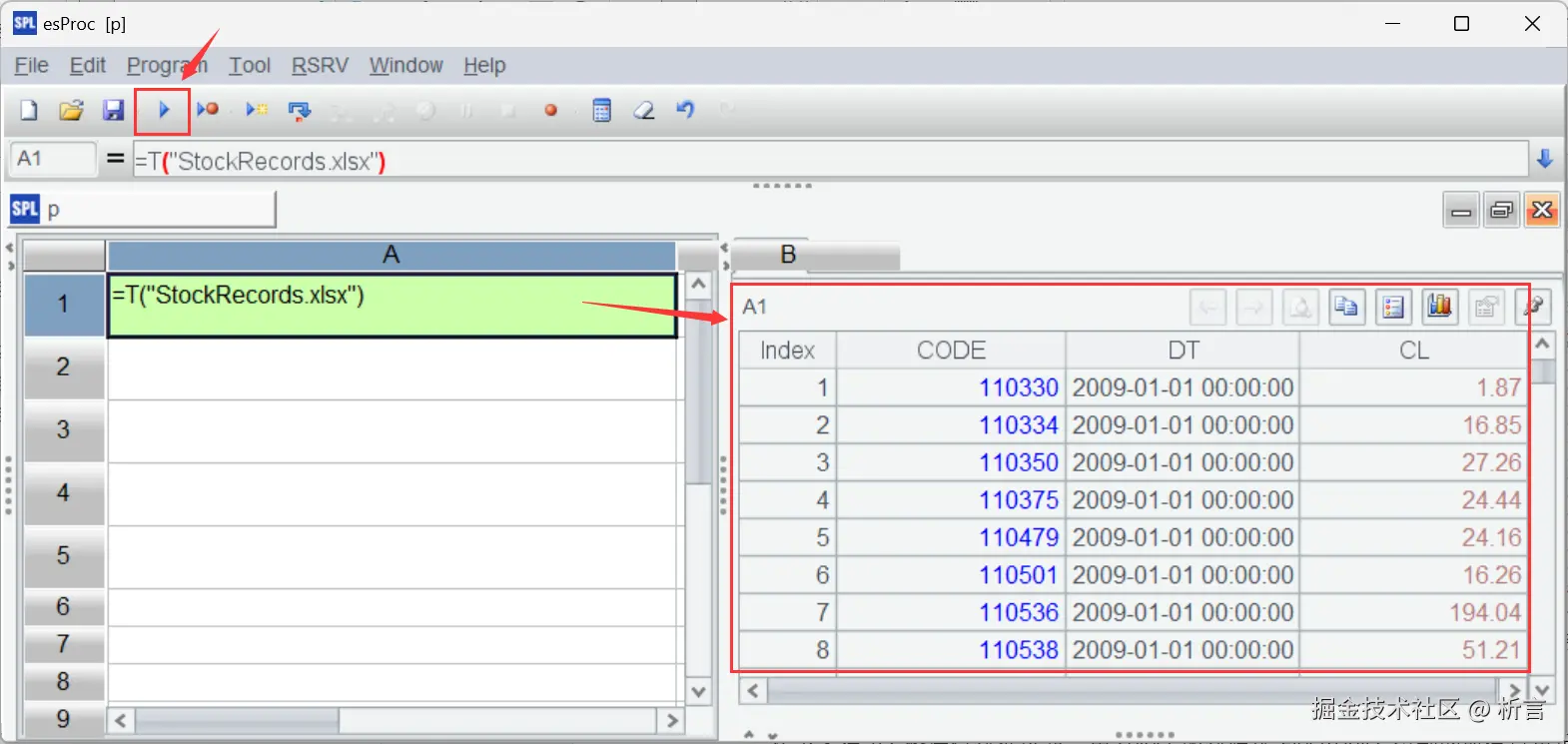Screen dimensions: 1568x744
Task: Click the CODE column header in result table
Action: 951,351
